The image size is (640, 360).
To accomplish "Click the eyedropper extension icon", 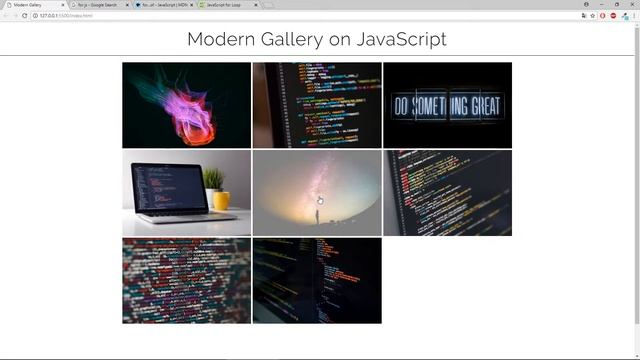I will click(x=624, y=16).
